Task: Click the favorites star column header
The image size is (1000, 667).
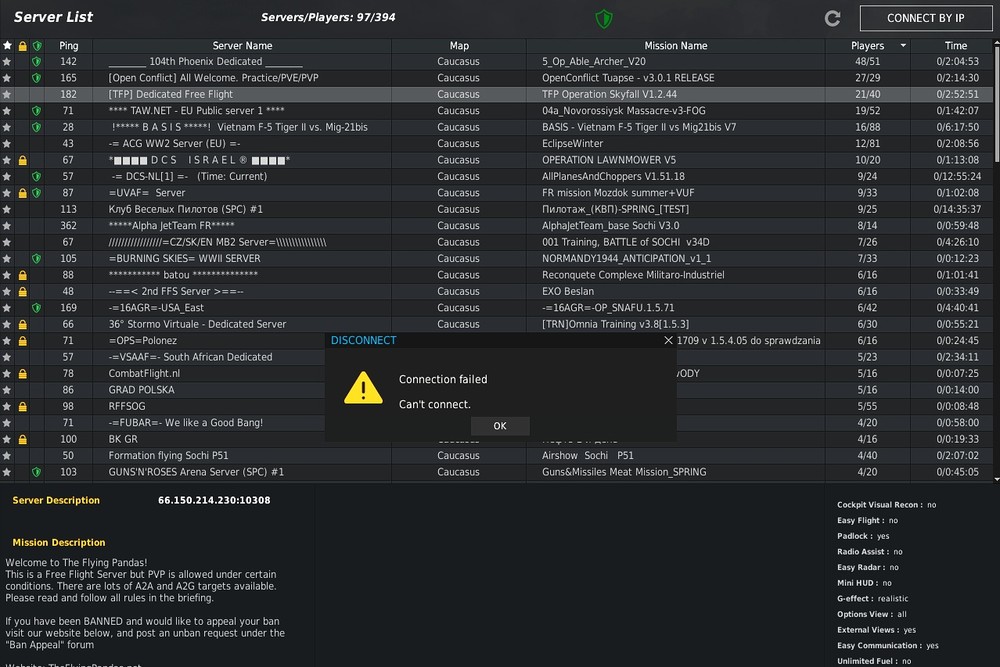Action: coord(7,46)
